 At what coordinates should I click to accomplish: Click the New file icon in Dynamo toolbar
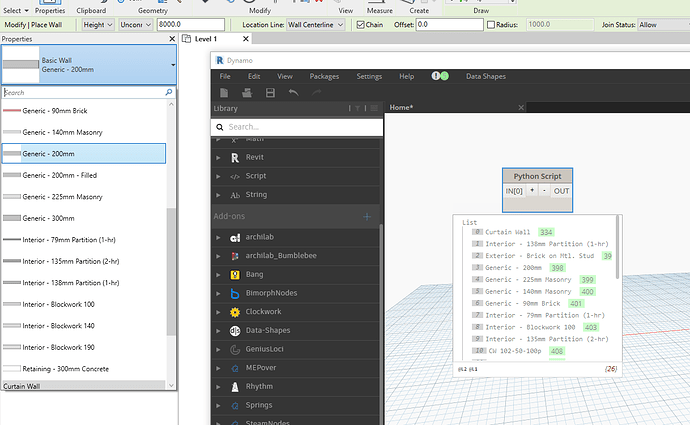tap(224, 93)
